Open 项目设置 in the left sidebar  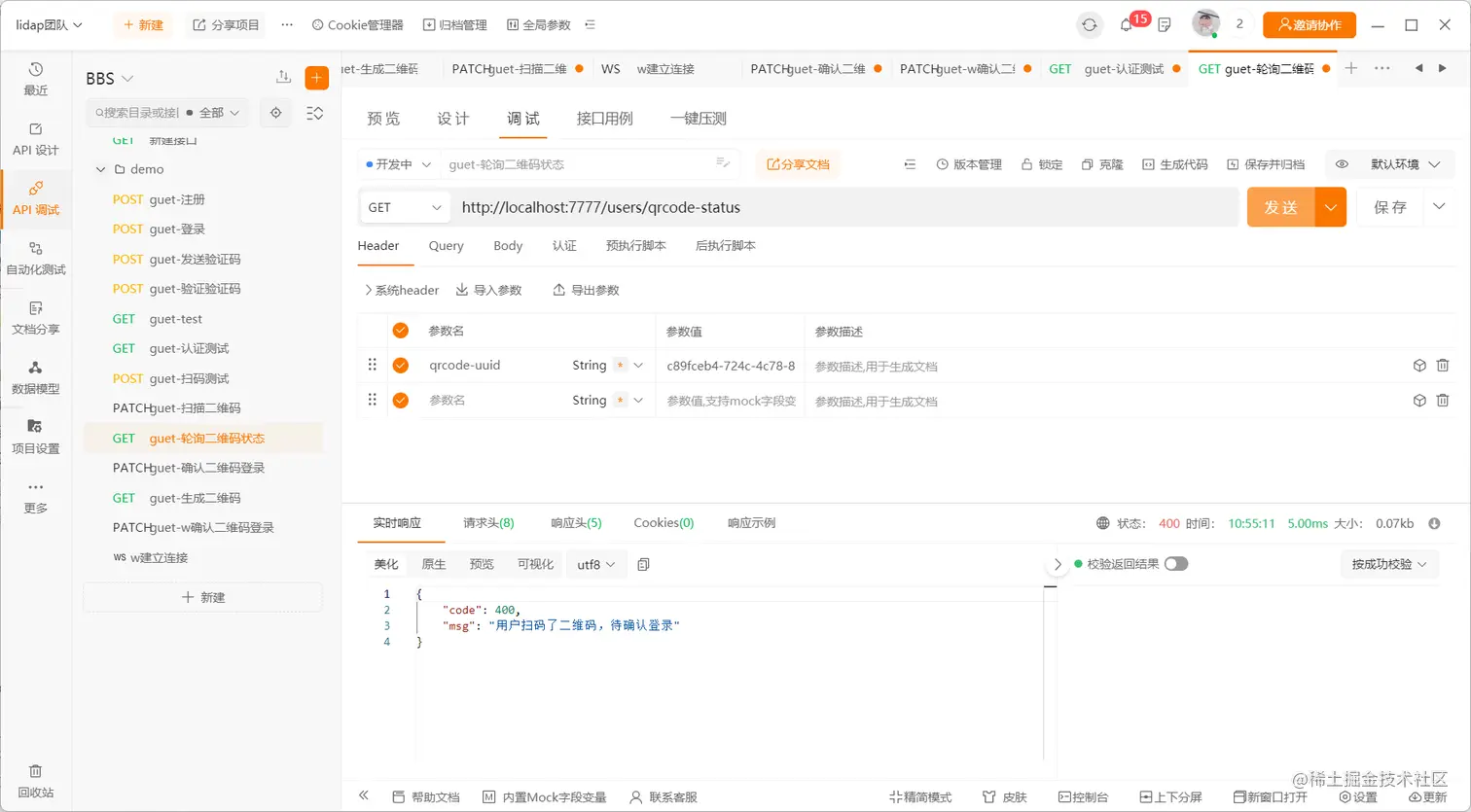tap(36, 438)
